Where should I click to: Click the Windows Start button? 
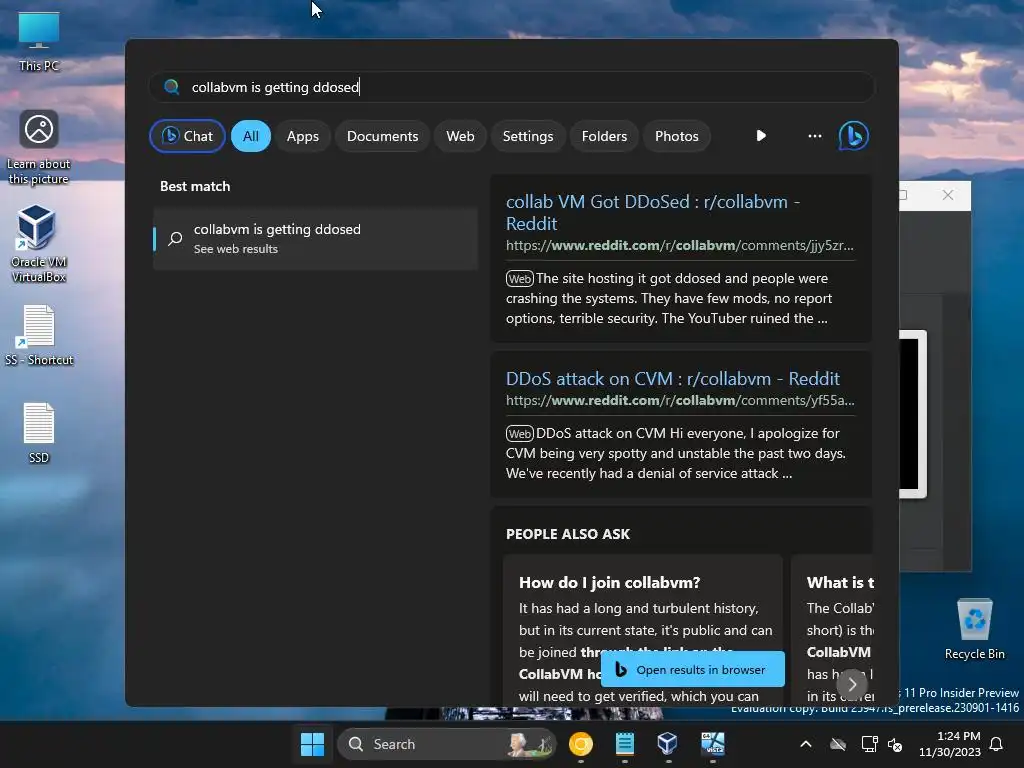click(x=312, y=744)
